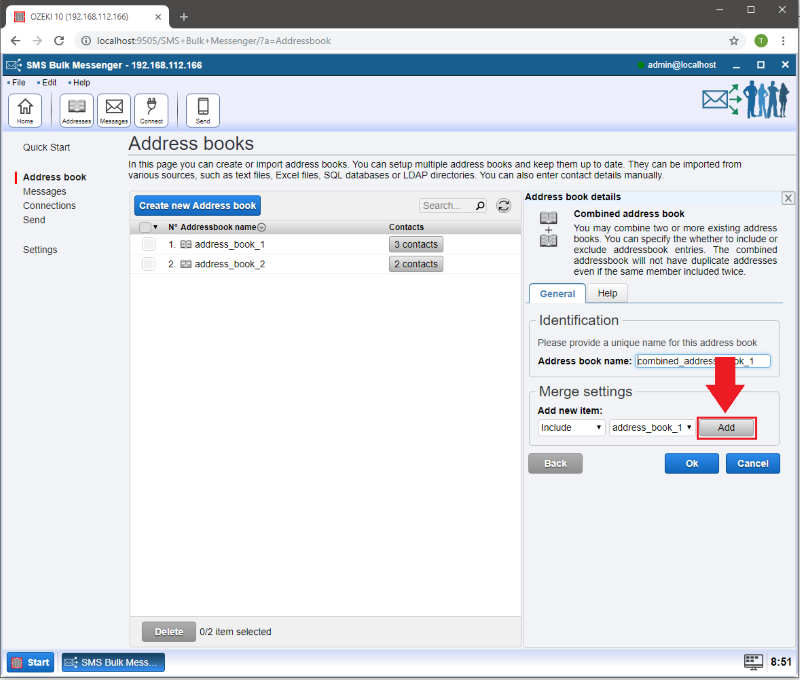The height and width of the screenshot is (680, 800).
Task: Open the Addresses toolbar icon
Action: coord(77,109)
